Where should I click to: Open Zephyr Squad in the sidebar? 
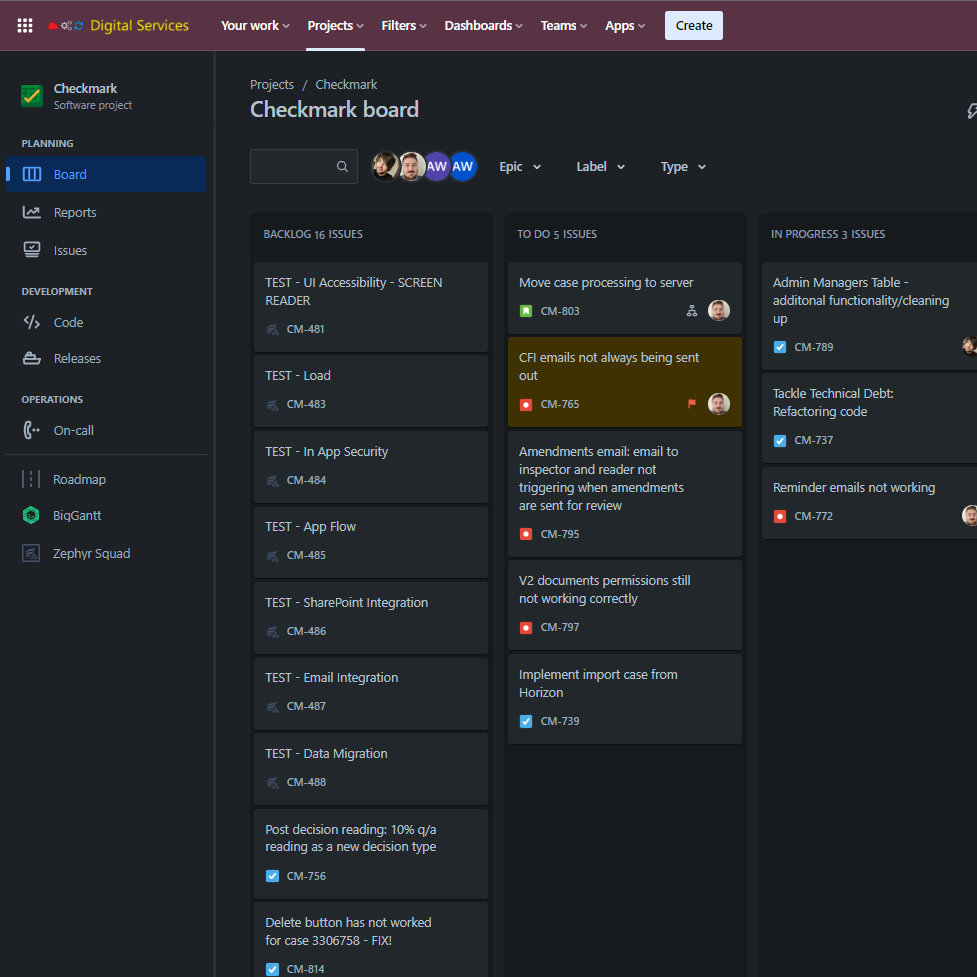point(106,553)
